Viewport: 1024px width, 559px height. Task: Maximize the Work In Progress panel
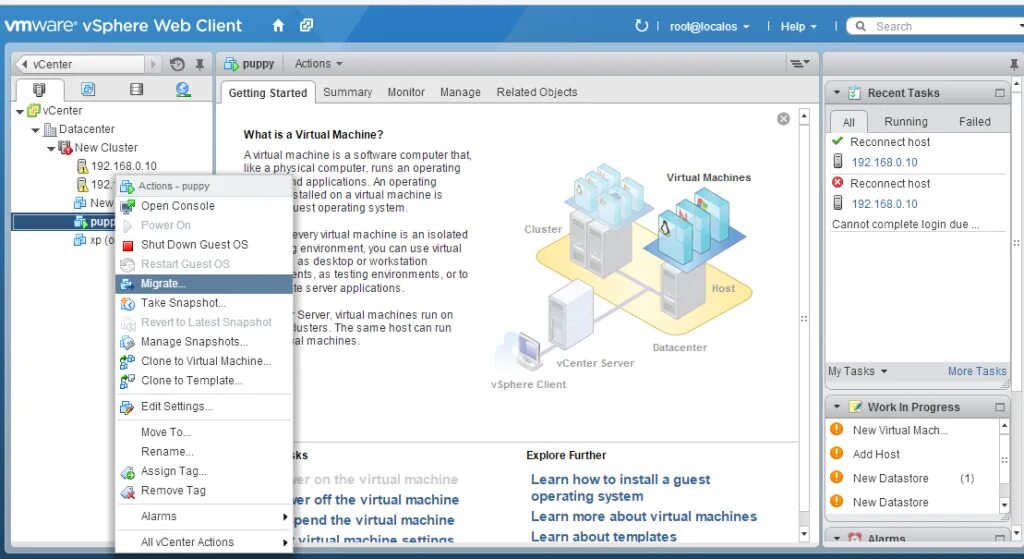point(1000,407)
